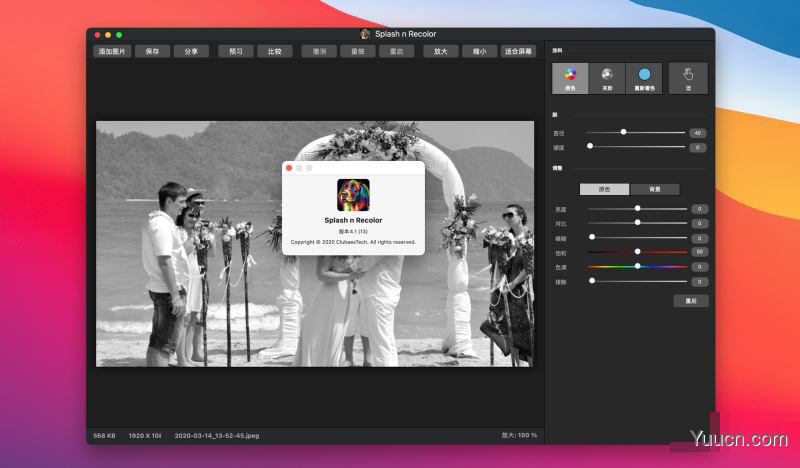Click the hardness value field showing 0
The width and height of the screenshot is (800, 468).
pyautogui.click(x=697, y=147)
